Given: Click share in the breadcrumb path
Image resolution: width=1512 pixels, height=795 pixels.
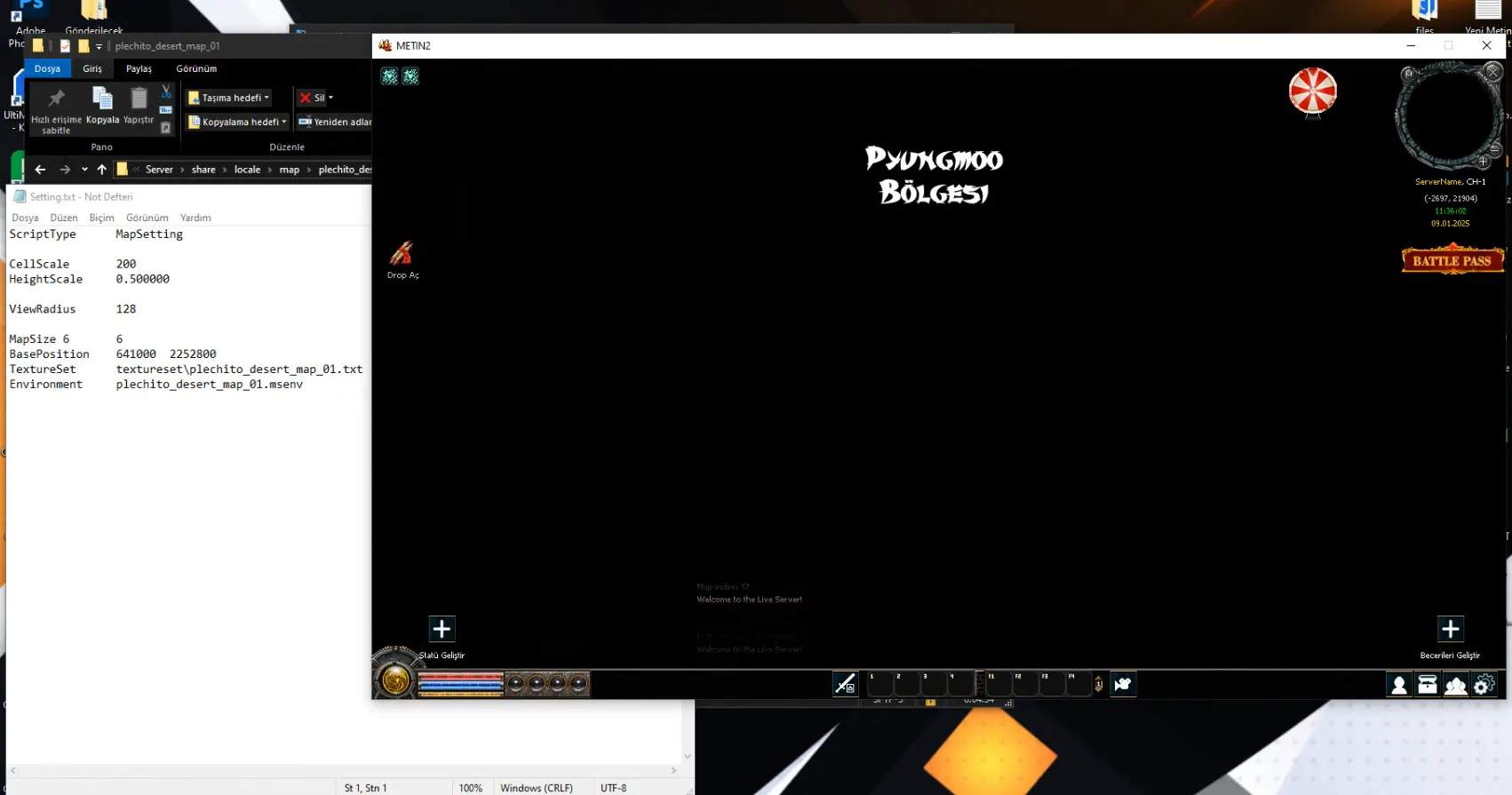Looking at the screenshot, I should point(203,170).
